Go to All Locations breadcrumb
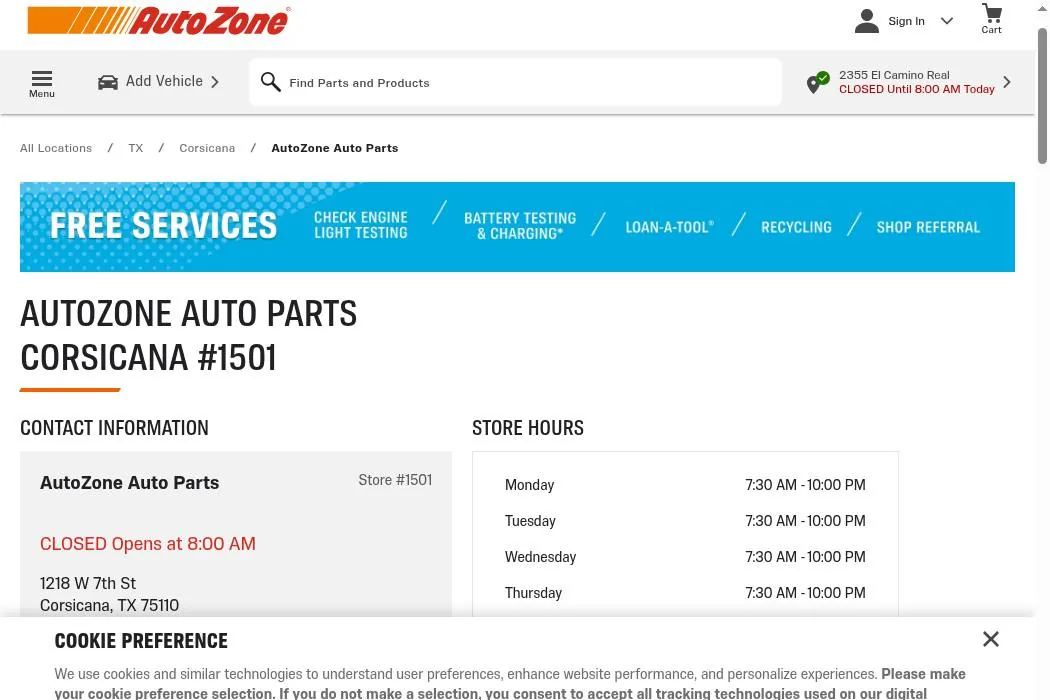Image resolution: width=1050 pixels, height=700 pixels. click(56, 148)
